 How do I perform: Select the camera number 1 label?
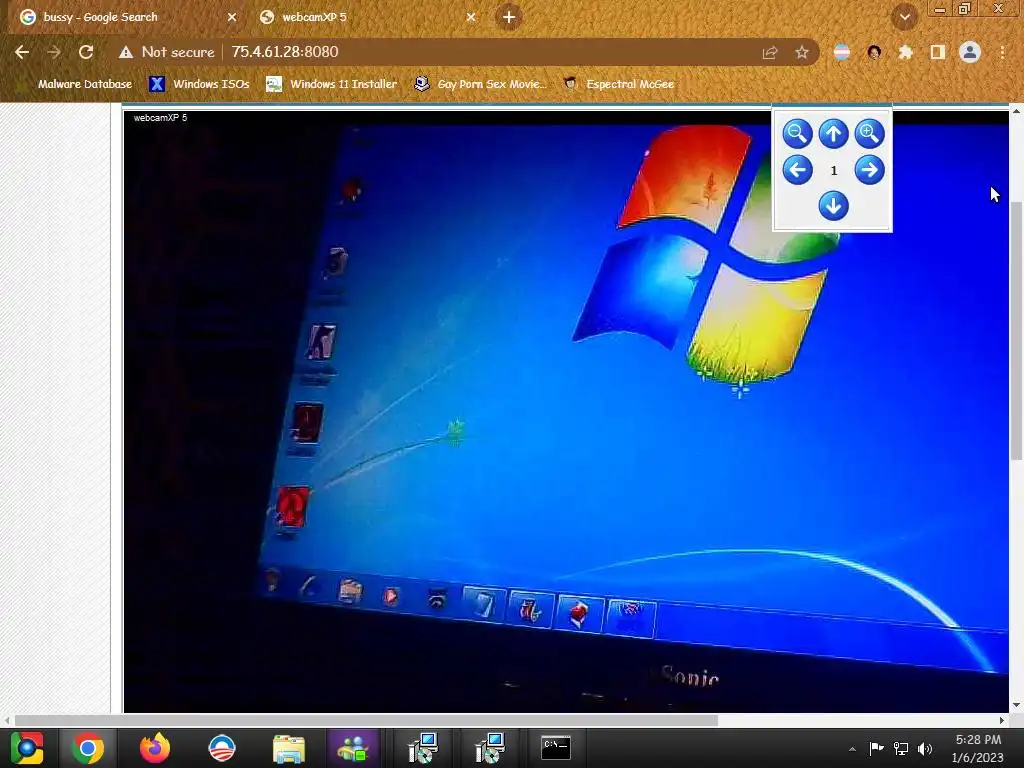click(833, 170)
